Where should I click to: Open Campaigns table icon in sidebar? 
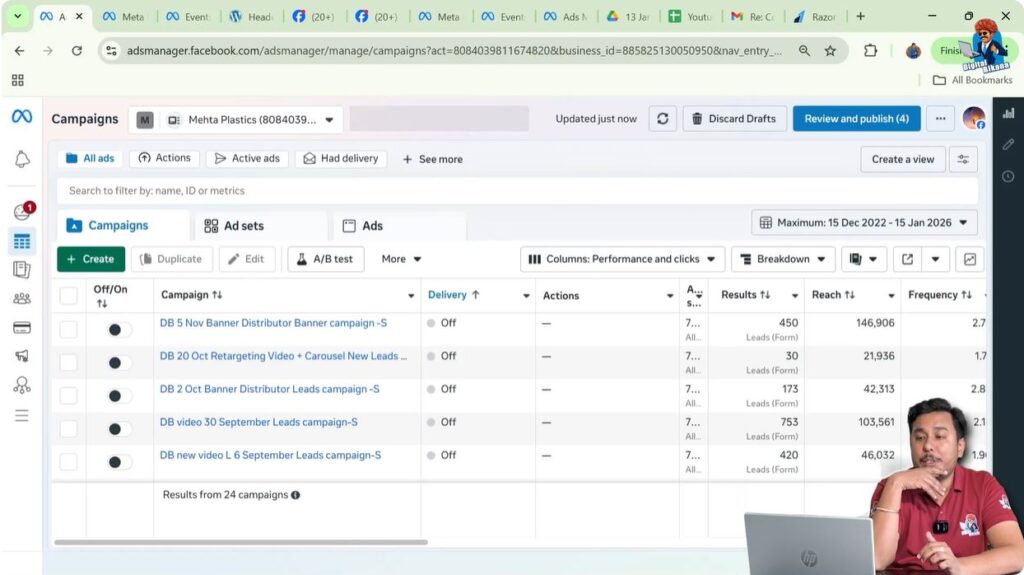[x=22, y=241]
